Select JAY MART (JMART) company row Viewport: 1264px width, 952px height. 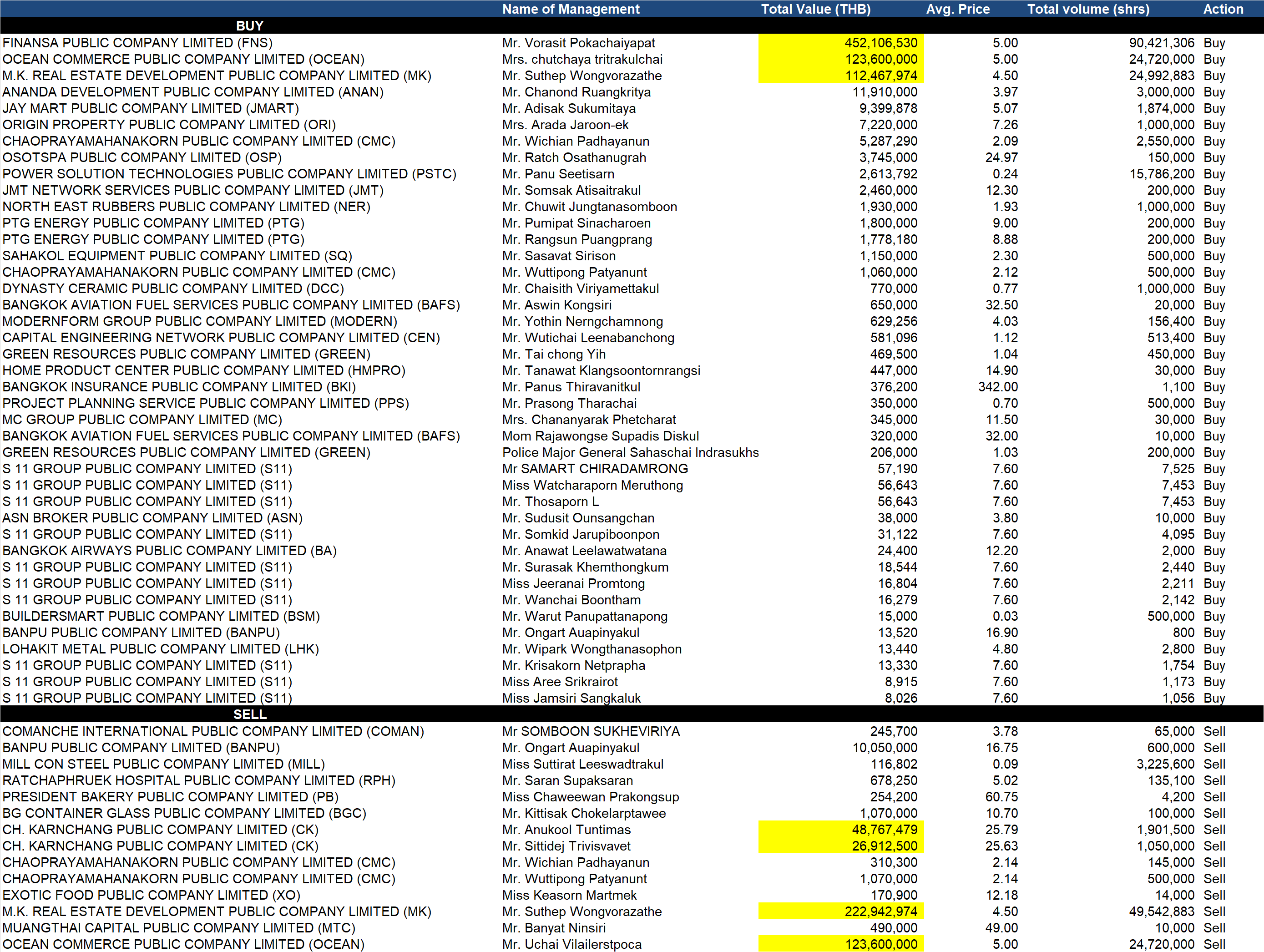tap(151, 109)
